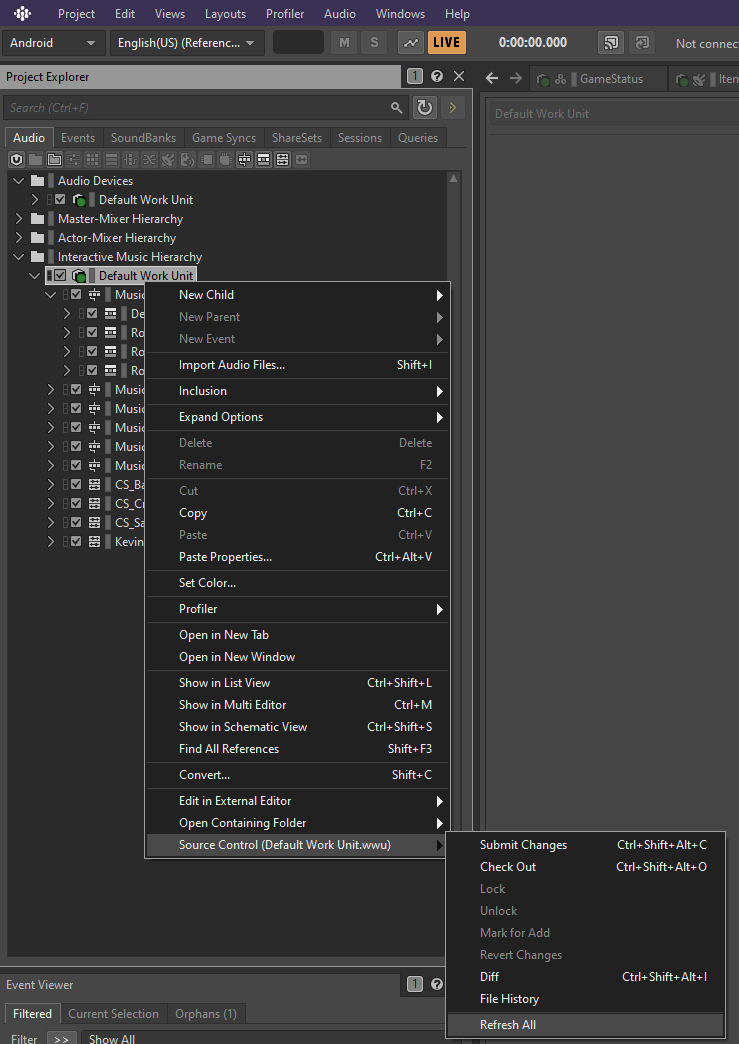Click the capture graph icon left of LIVE
Image resolution: width=739 pixels, height=1044 pixels.
(411, 43)
